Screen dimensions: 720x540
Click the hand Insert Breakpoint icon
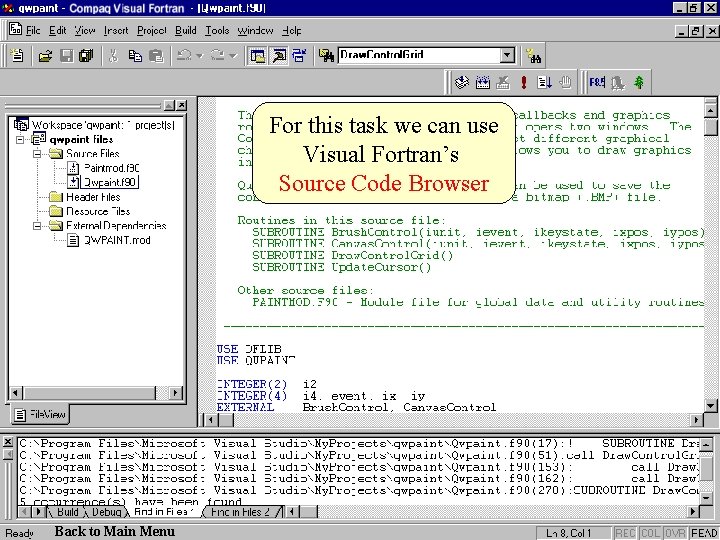(565, 83)
